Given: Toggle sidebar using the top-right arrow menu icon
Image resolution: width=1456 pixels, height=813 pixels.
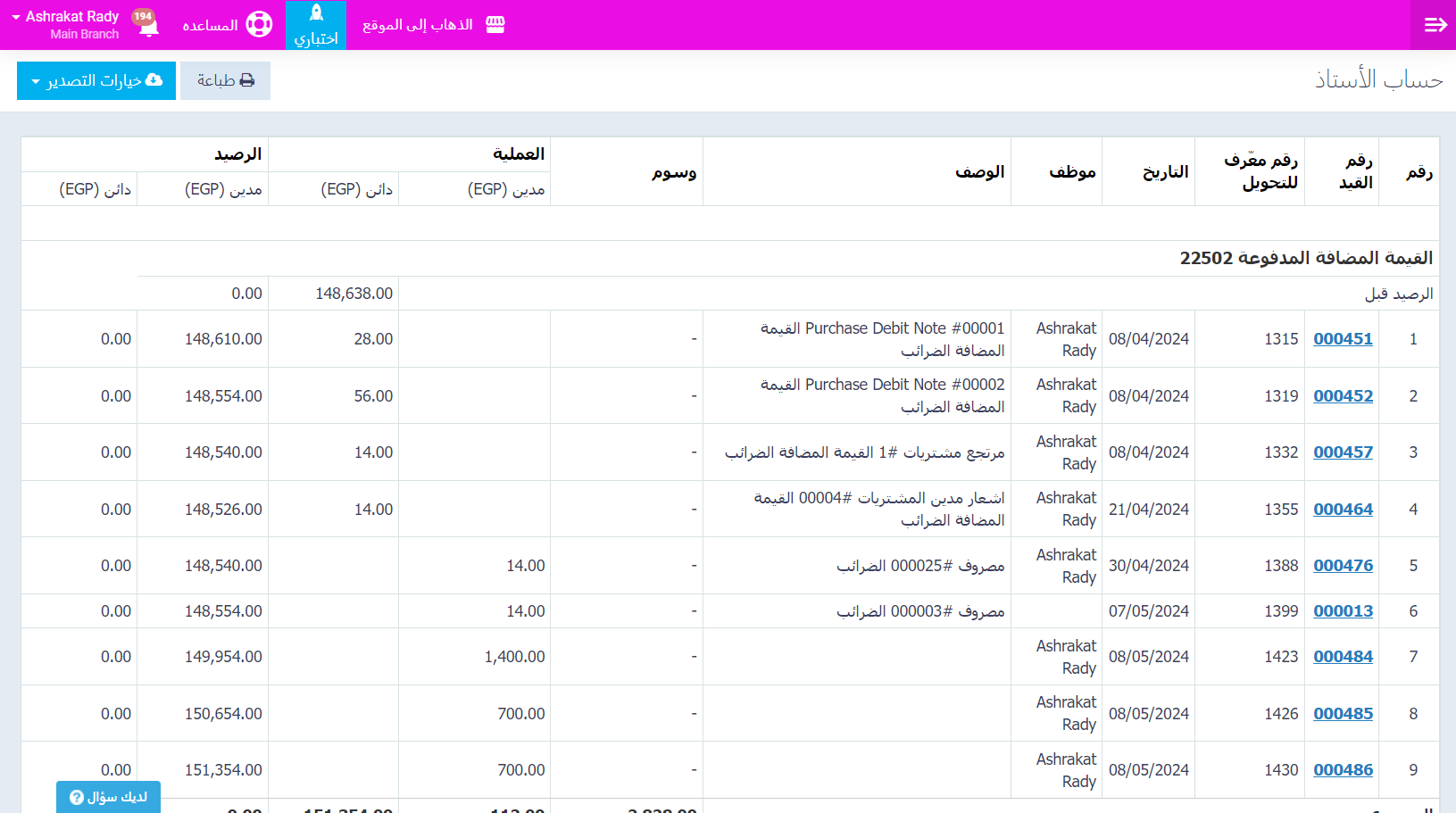Looking at the screenshot, I should pyautogui.click(x=1435, y=25).
